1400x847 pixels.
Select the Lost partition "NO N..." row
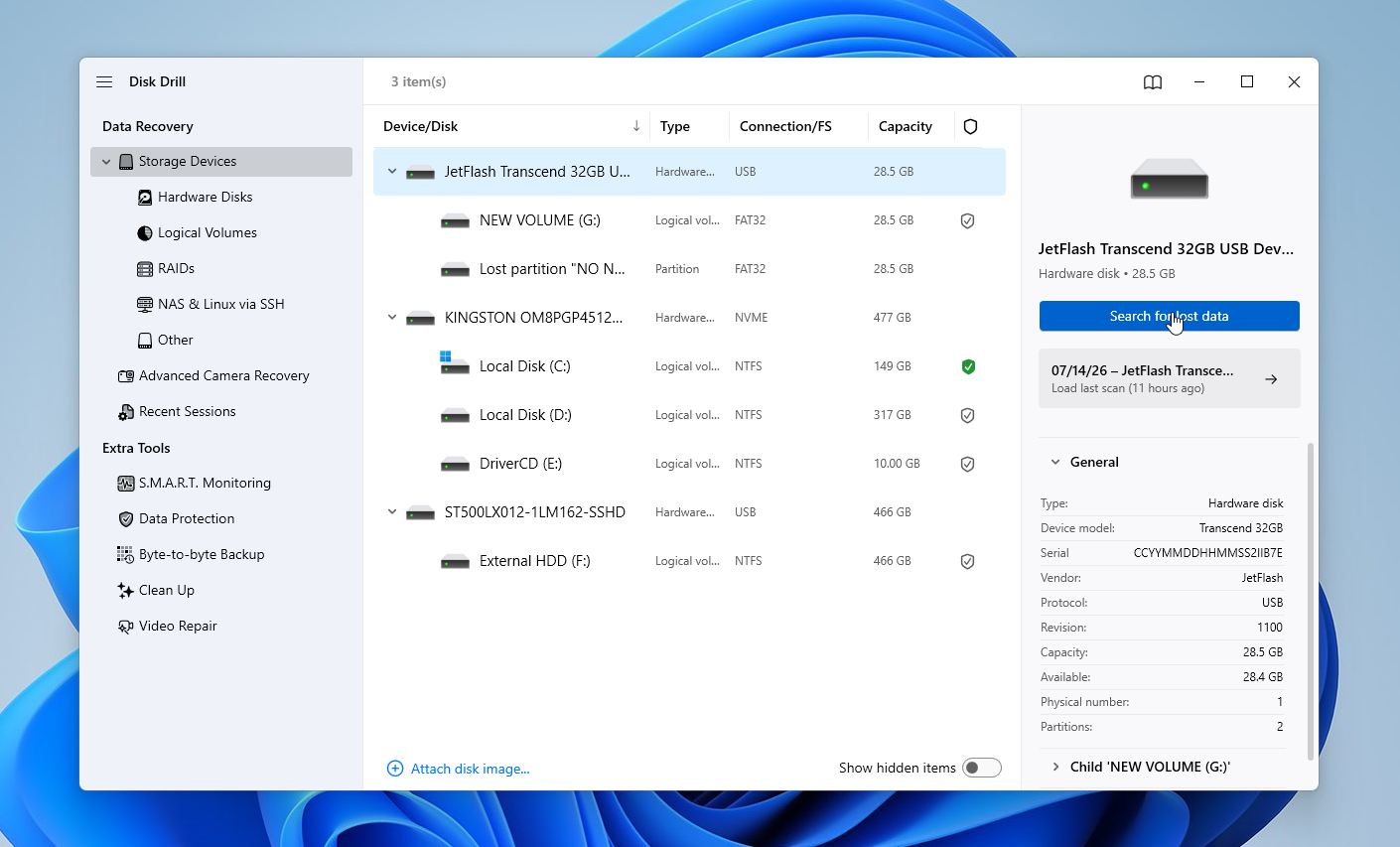[x=689, y=269]
